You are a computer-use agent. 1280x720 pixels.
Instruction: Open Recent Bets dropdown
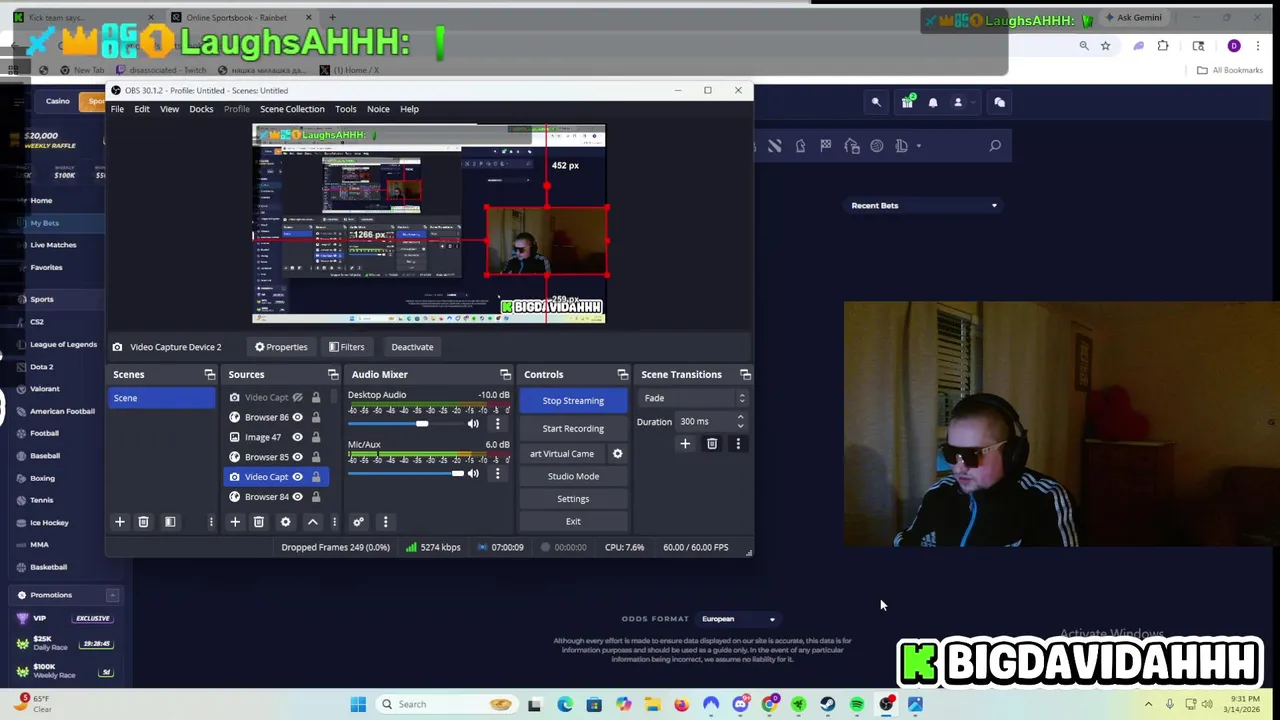tap(924, 206)
